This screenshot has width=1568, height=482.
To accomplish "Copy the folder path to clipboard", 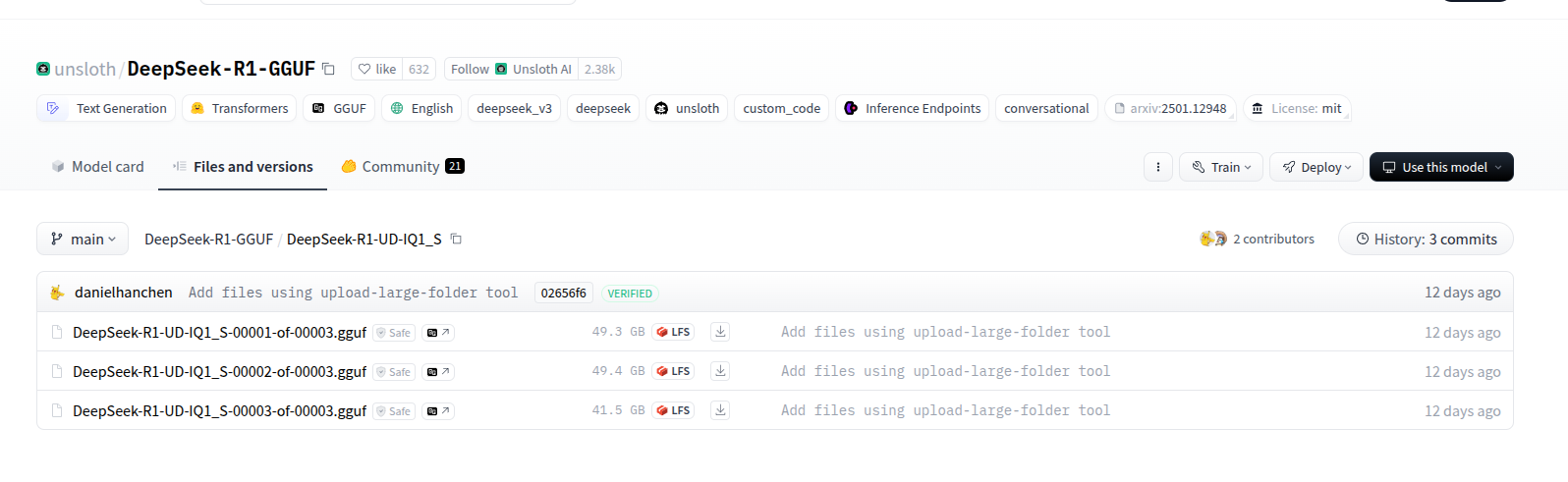I will (x=456, y=239).
